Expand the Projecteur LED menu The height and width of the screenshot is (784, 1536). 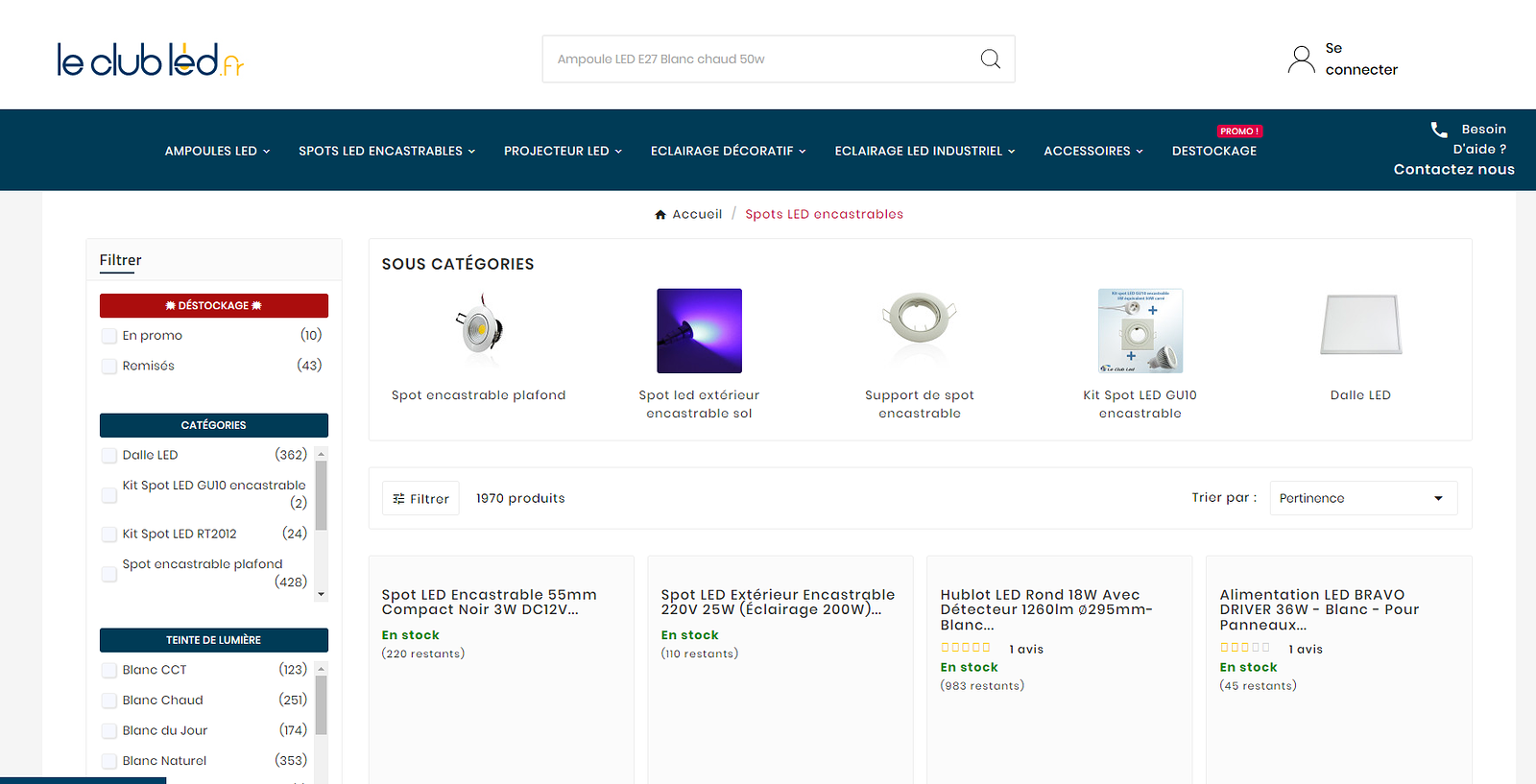click(x=564, y=151)
